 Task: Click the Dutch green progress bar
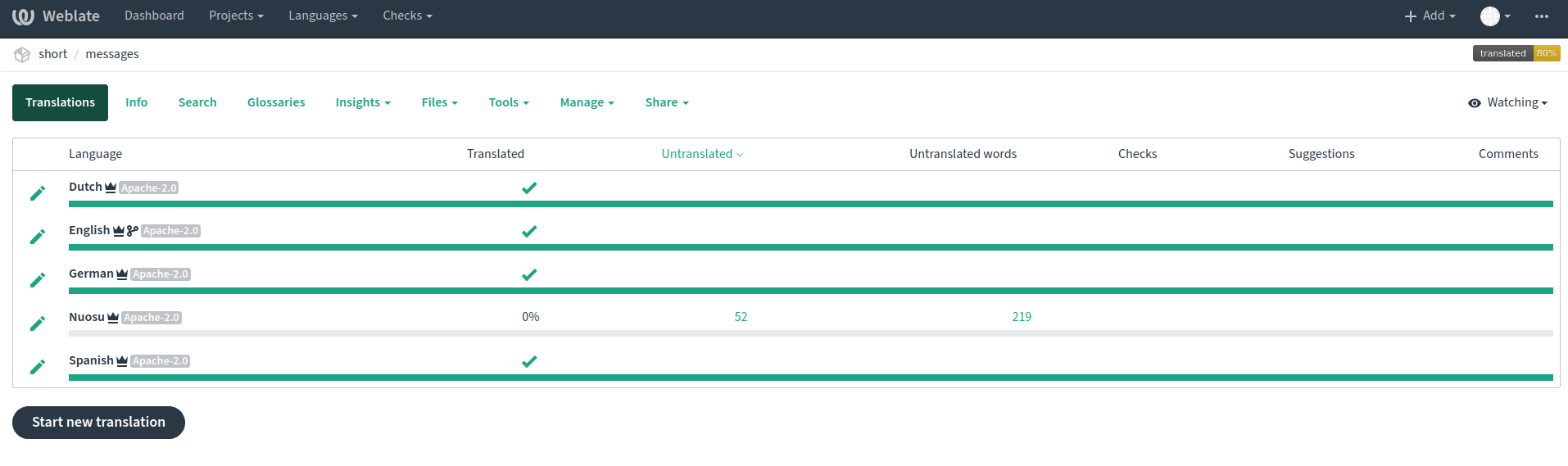pyautogui.click(x=811, y=204)
